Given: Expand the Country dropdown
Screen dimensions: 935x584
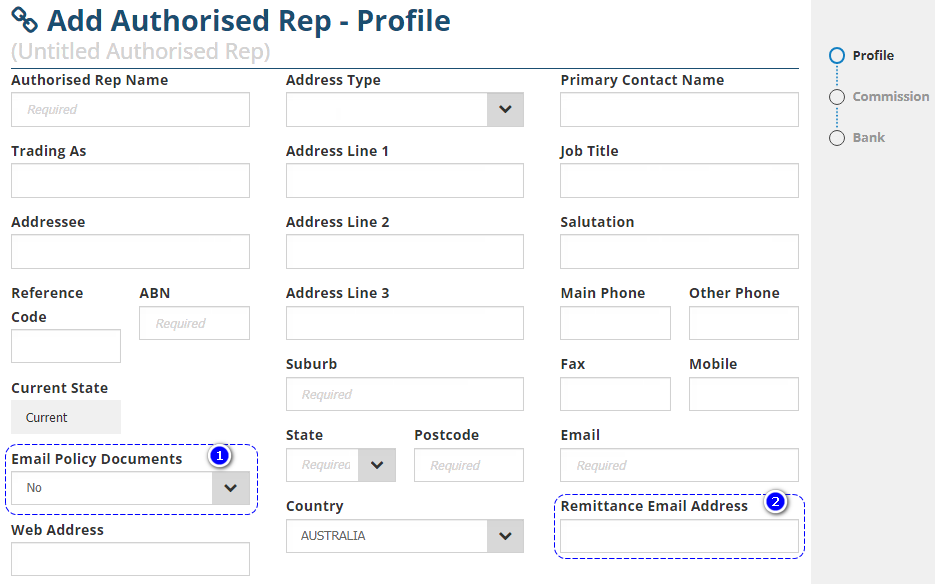Looking at the screenshot, I should pos(505,536).
